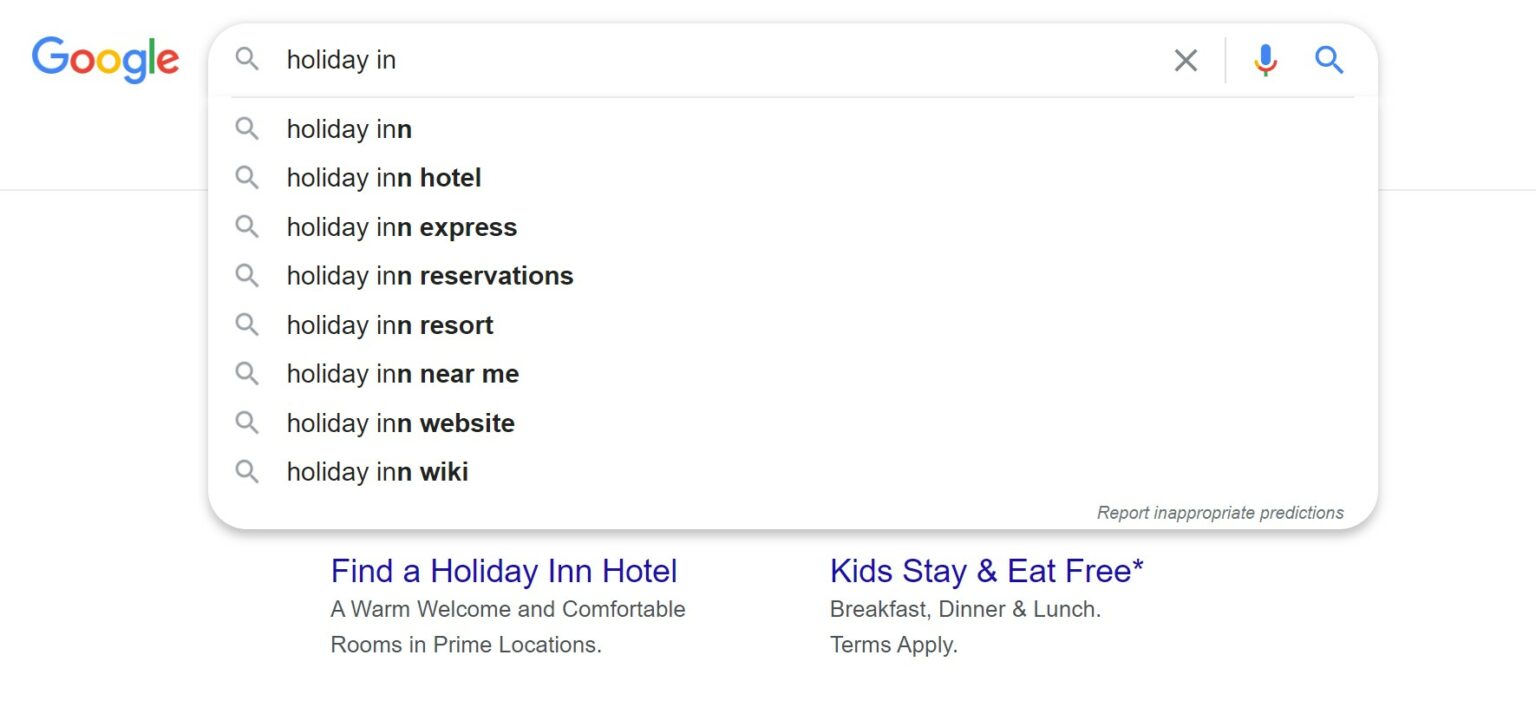Click the Google logo
Screen dimensions: 1536x701
105,60
